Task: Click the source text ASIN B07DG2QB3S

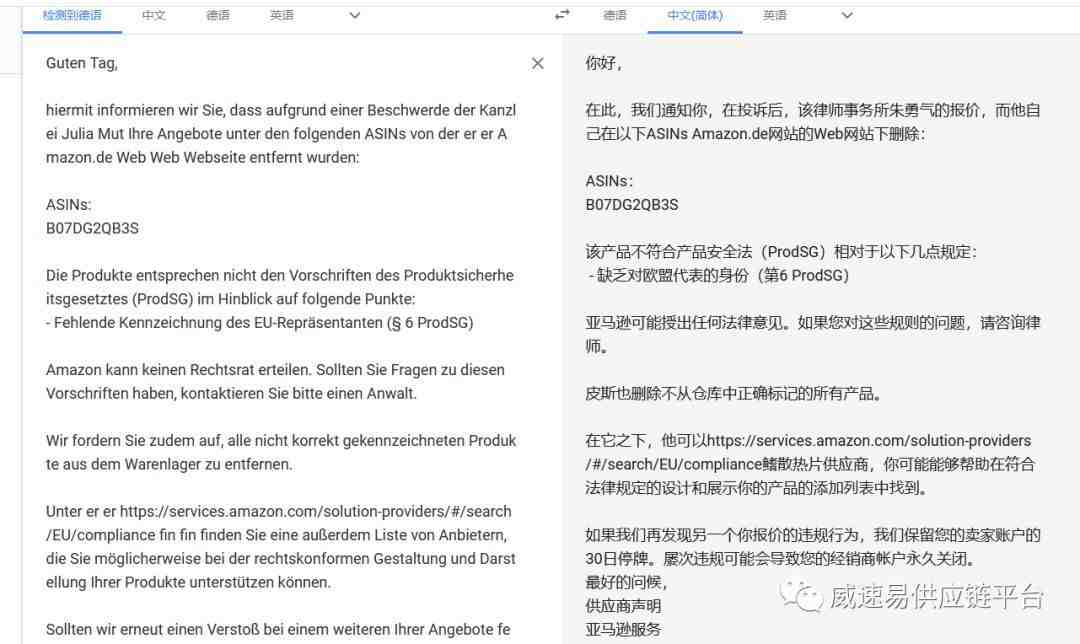Action: click(x=92, y=229)
